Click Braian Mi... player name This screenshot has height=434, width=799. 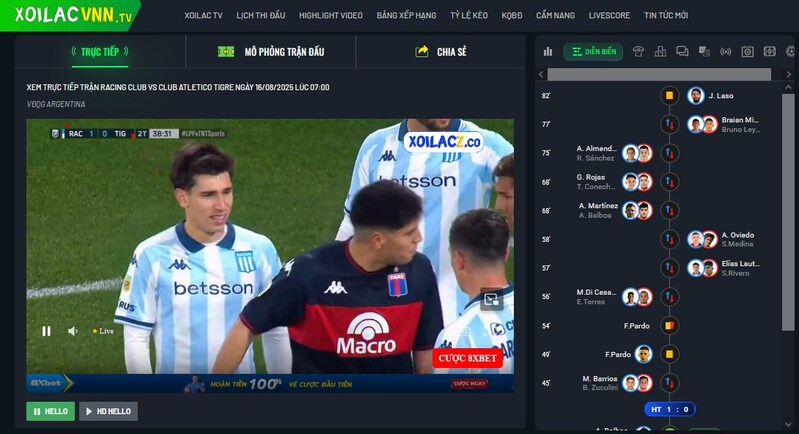point(740,120)
